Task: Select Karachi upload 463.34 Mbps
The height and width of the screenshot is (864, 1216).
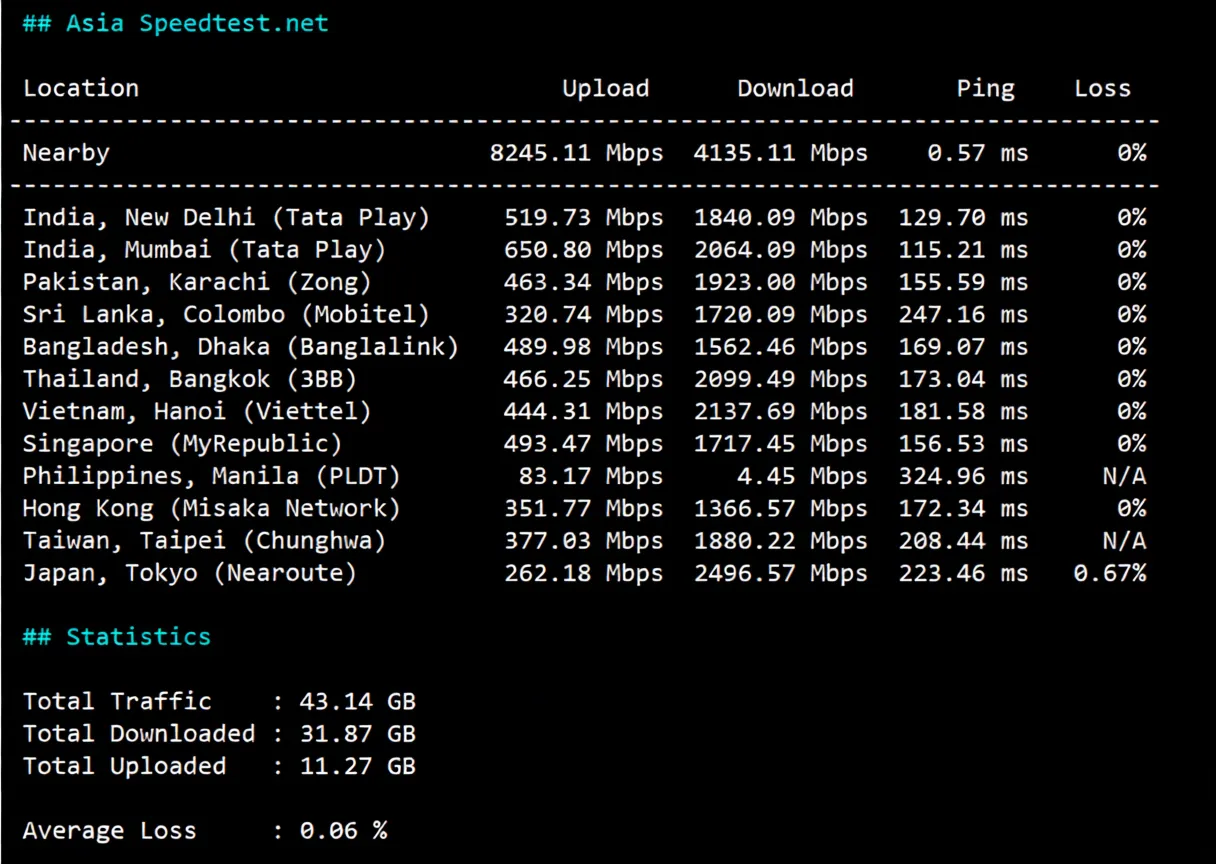Action: (584, 283)
